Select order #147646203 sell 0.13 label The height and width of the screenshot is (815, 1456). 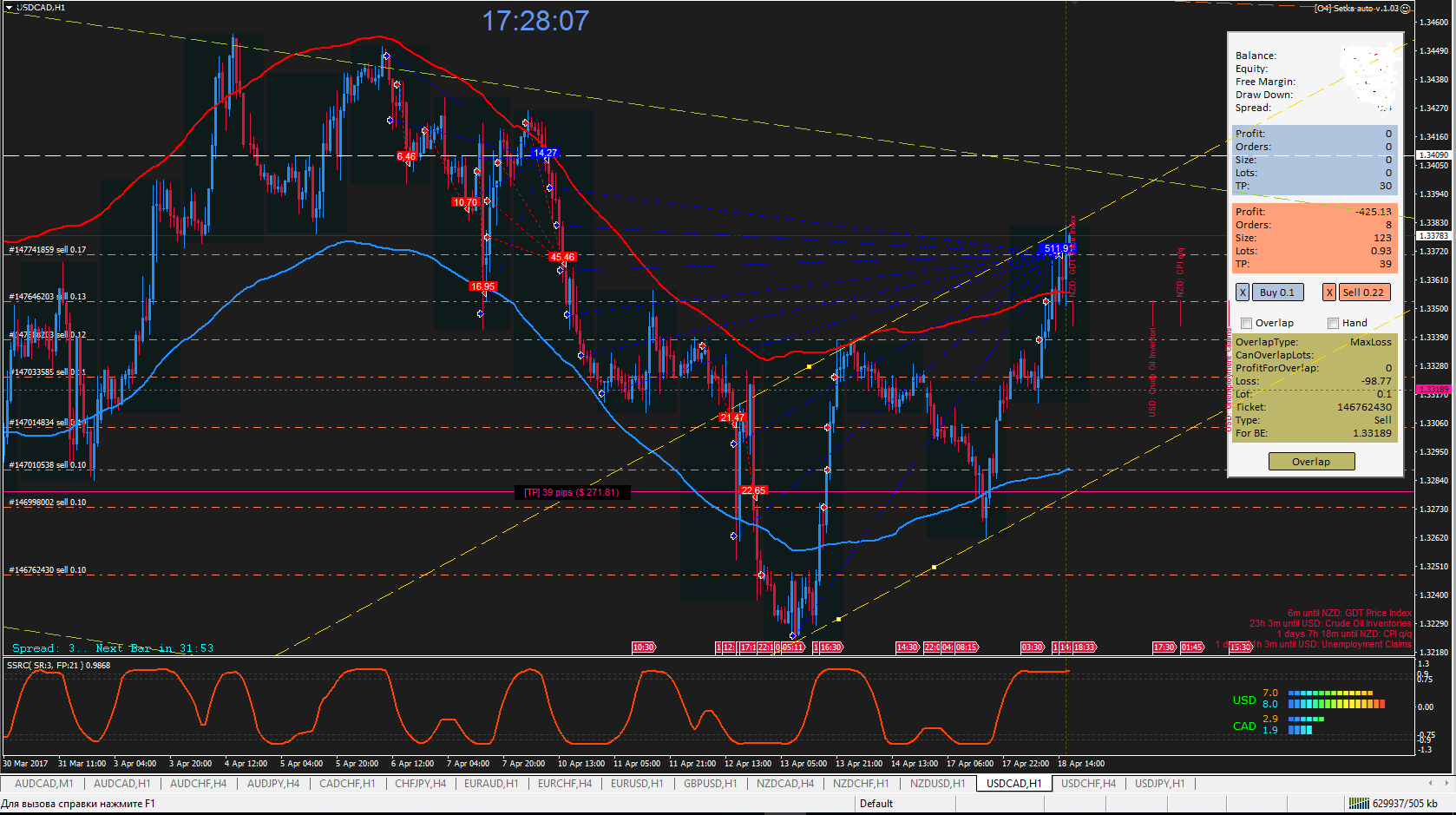48,297
